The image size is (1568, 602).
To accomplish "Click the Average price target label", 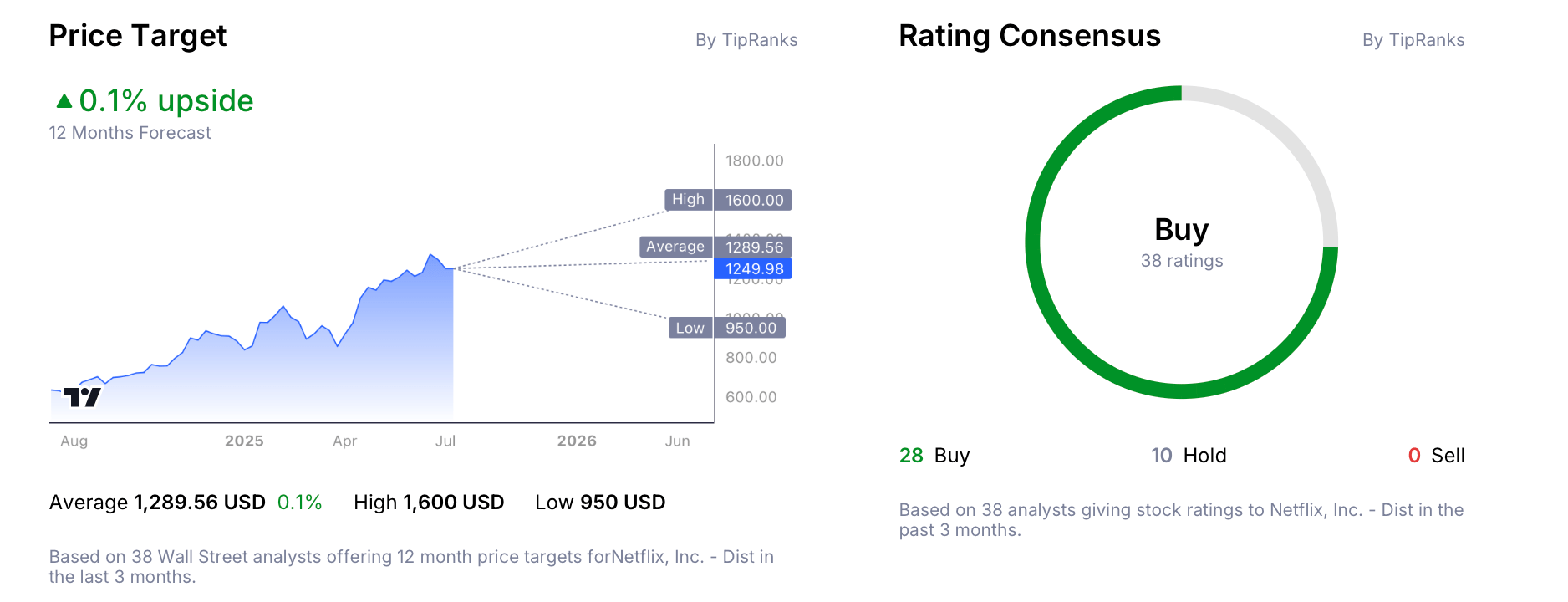I will coord(675,247).
